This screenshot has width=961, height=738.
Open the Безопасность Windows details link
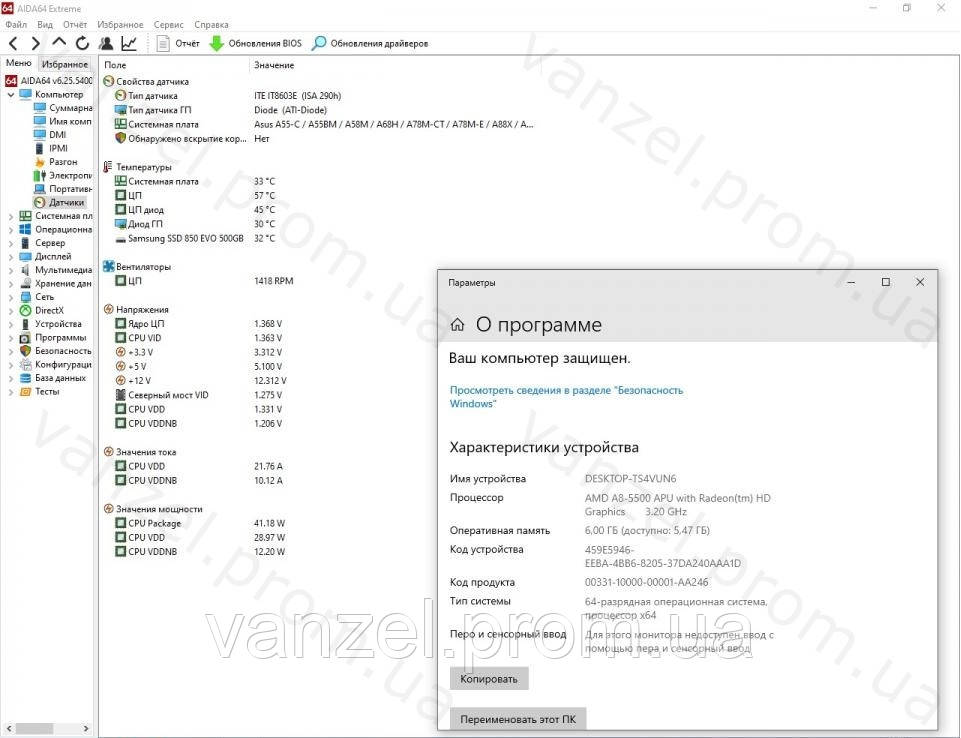[566, 397]
